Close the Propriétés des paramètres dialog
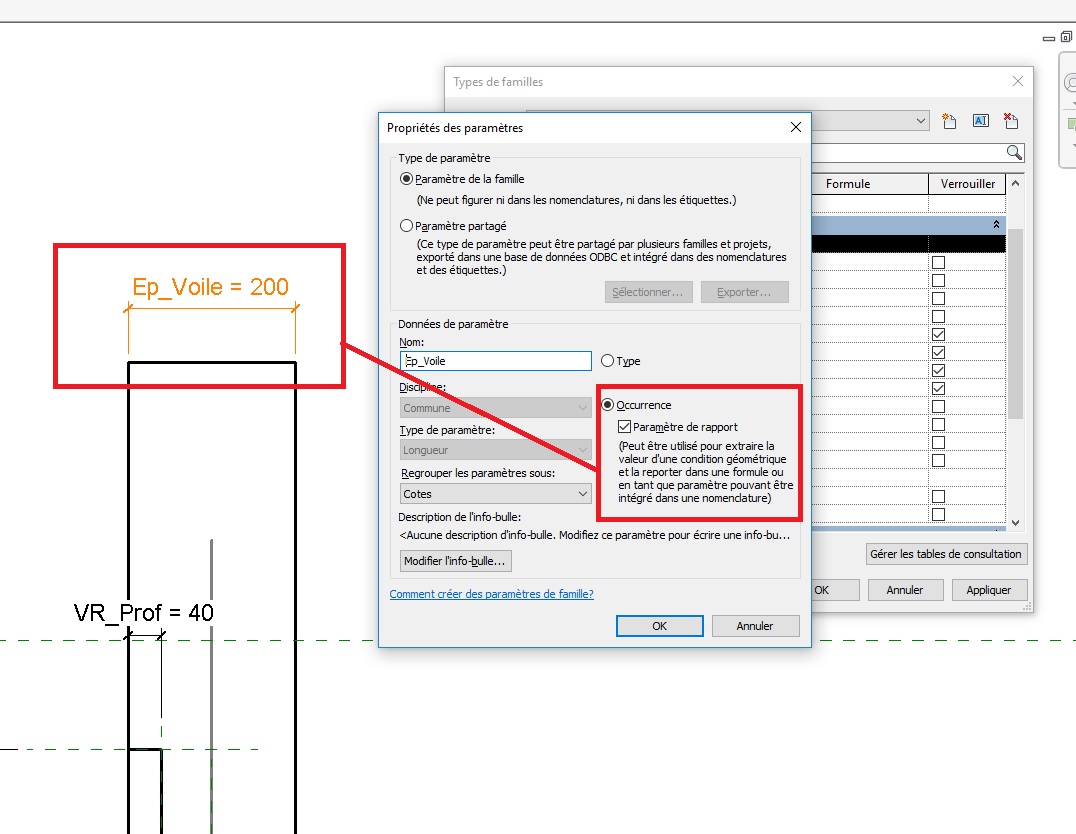Screen dimensions: 1076x834 coord(796,127)
